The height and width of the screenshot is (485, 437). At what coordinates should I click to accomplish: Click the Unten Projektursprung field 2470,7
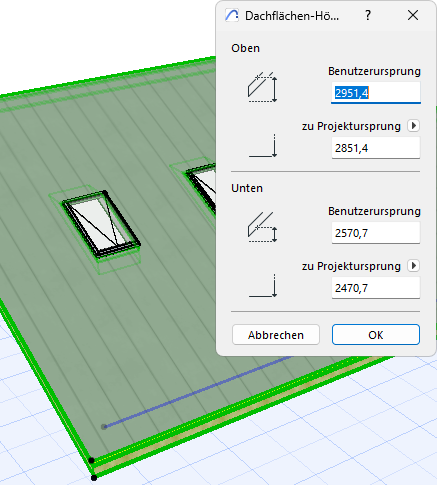click(x=376, y=288)
